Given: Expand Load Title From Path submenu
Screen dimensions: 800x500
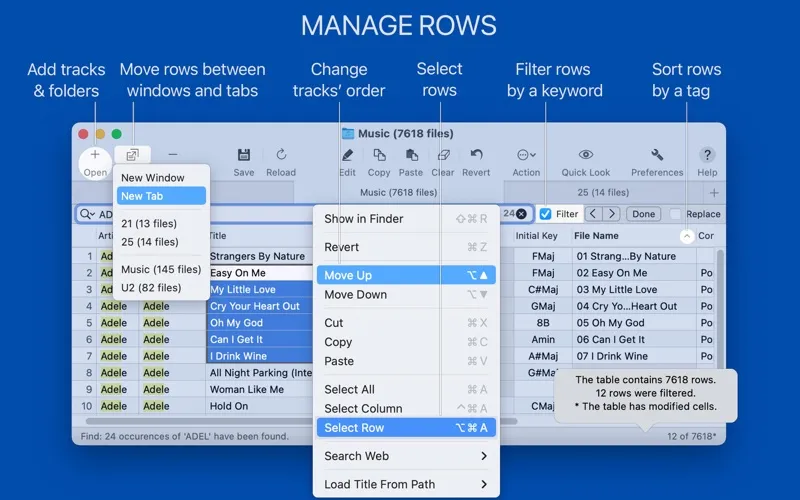Looking at the screenshot, I should (406, 484).
